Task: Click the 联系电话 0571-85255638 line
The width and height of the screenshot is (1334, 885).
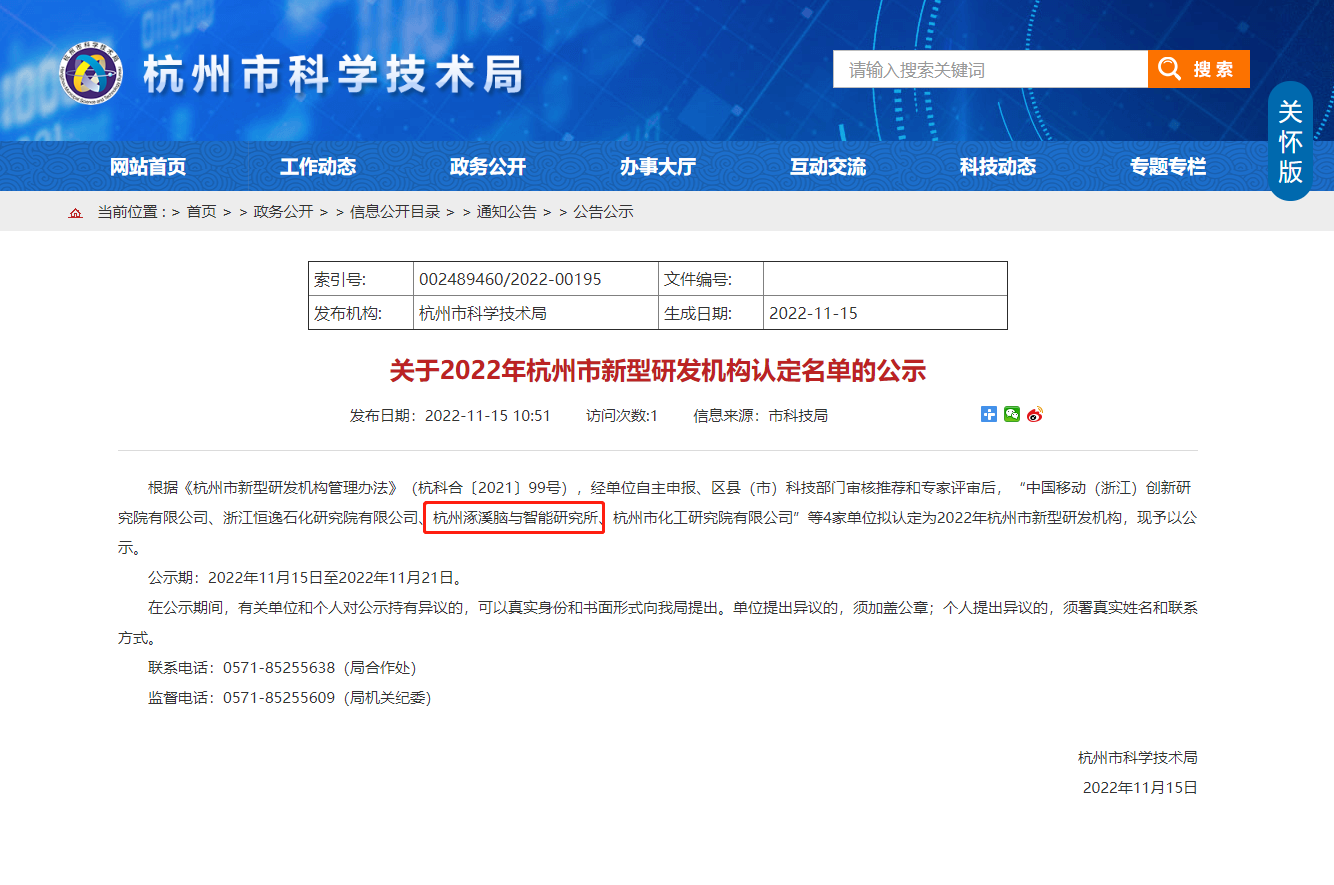Action: click(282, 668)
